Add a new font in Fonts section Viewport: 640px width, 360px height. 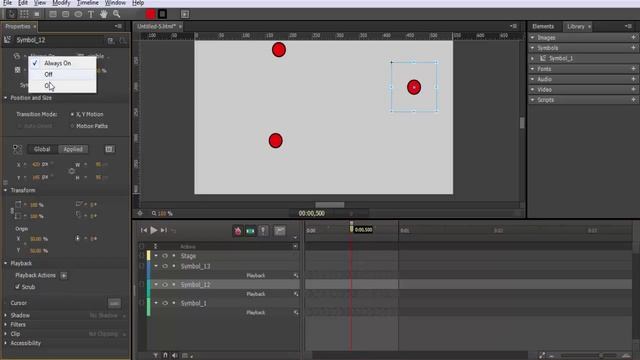pos(633,69)
